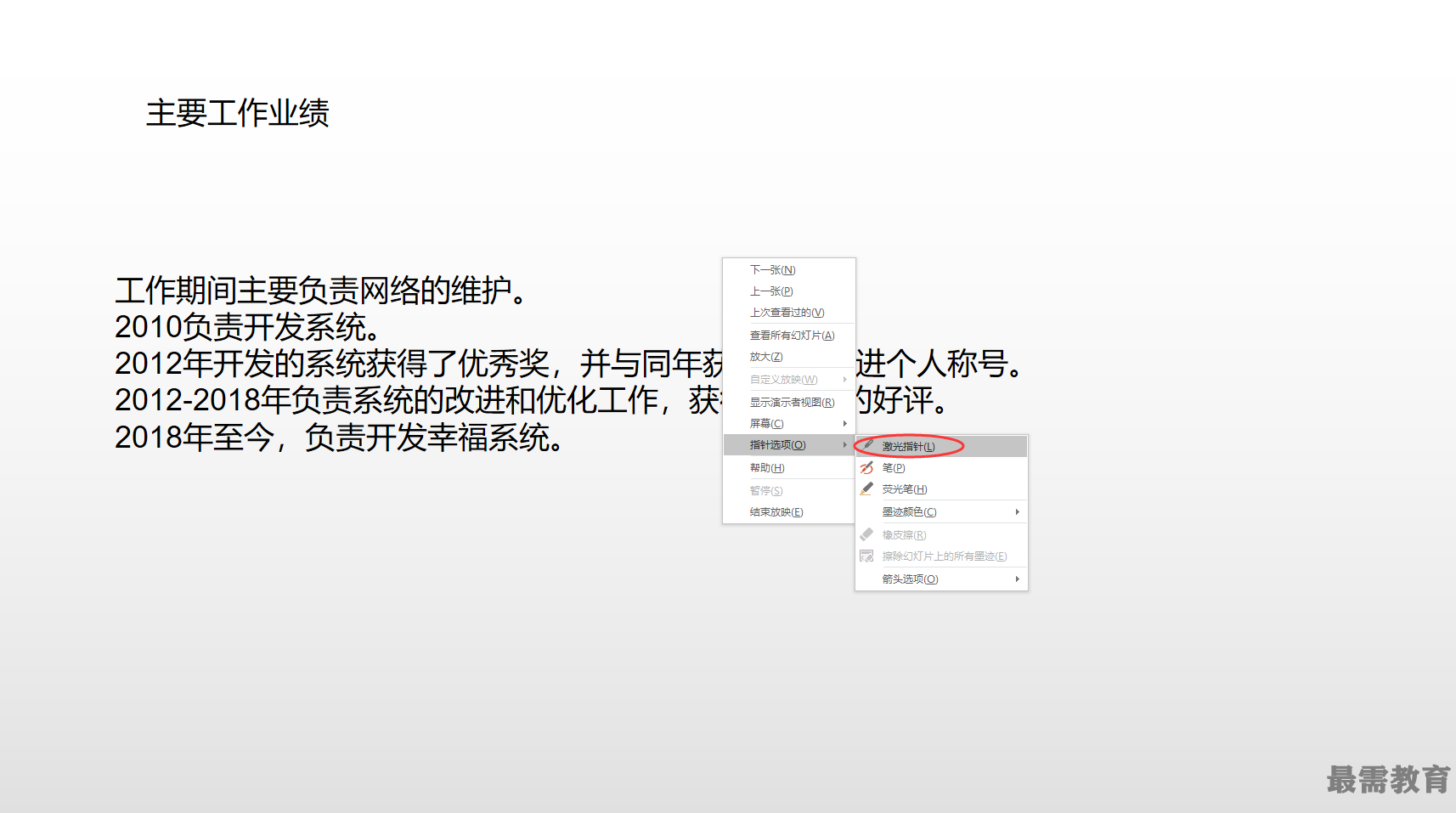
Task: Expand the arrow next to 自定义放映(W)
Action: point(845,379)
